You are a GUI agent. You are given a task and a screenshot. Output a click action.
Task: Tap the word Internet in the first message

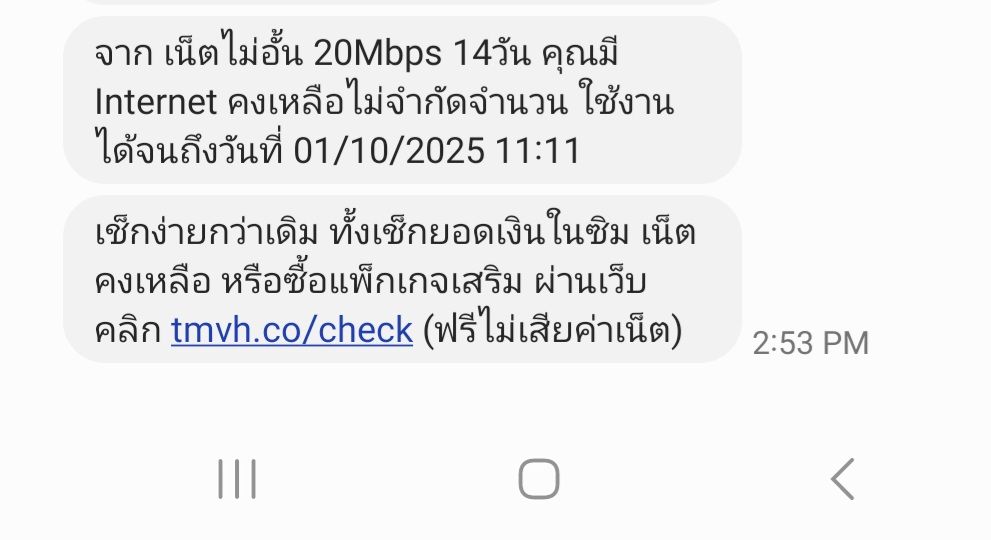pyautogui.click(x=155, y=102)
